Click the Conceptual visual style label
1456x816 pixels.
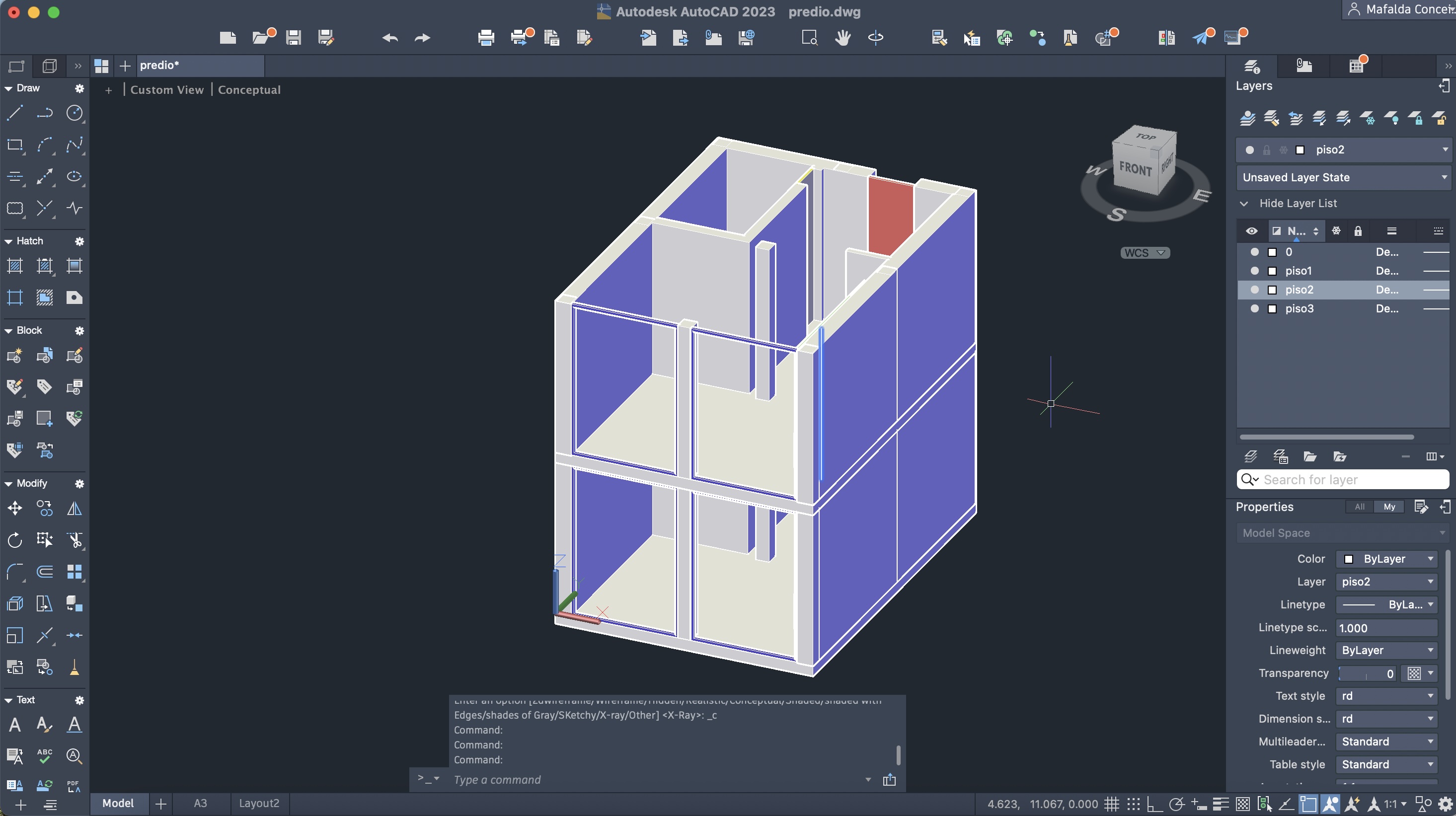pyautogui.click(x=249, y=90)
